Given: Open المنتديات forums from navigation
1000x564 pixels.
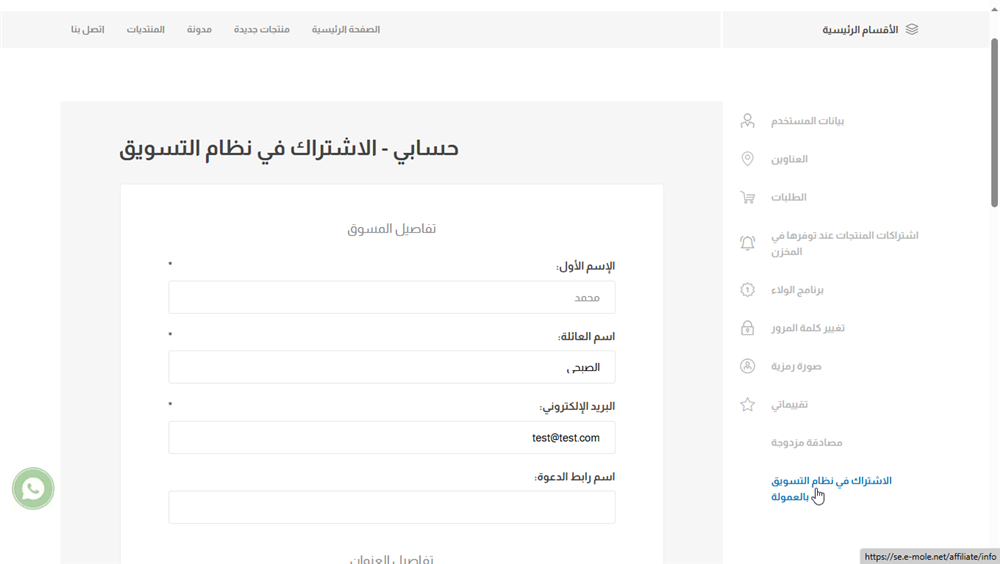Looking at the screenshot, I should pyautogui.click(x=146, y=29).
